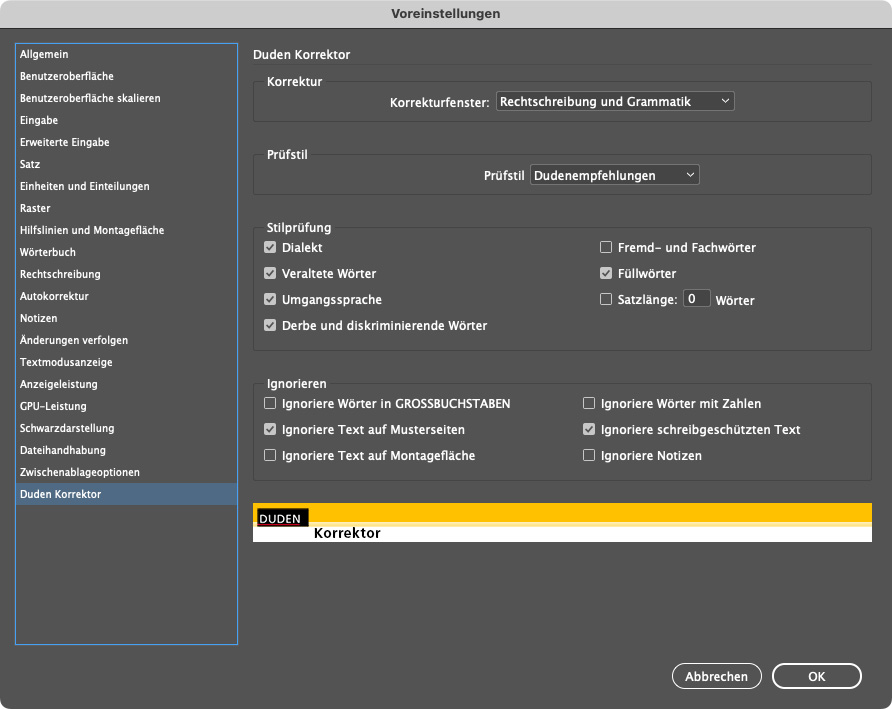
Task: Confirm preferences with OK button
Action: tap(816, 676)
